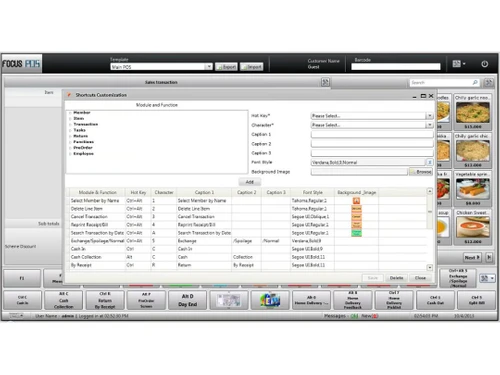Click Browse for background image
The width and height of the screenshot is (500, 375).
point(421,172)
